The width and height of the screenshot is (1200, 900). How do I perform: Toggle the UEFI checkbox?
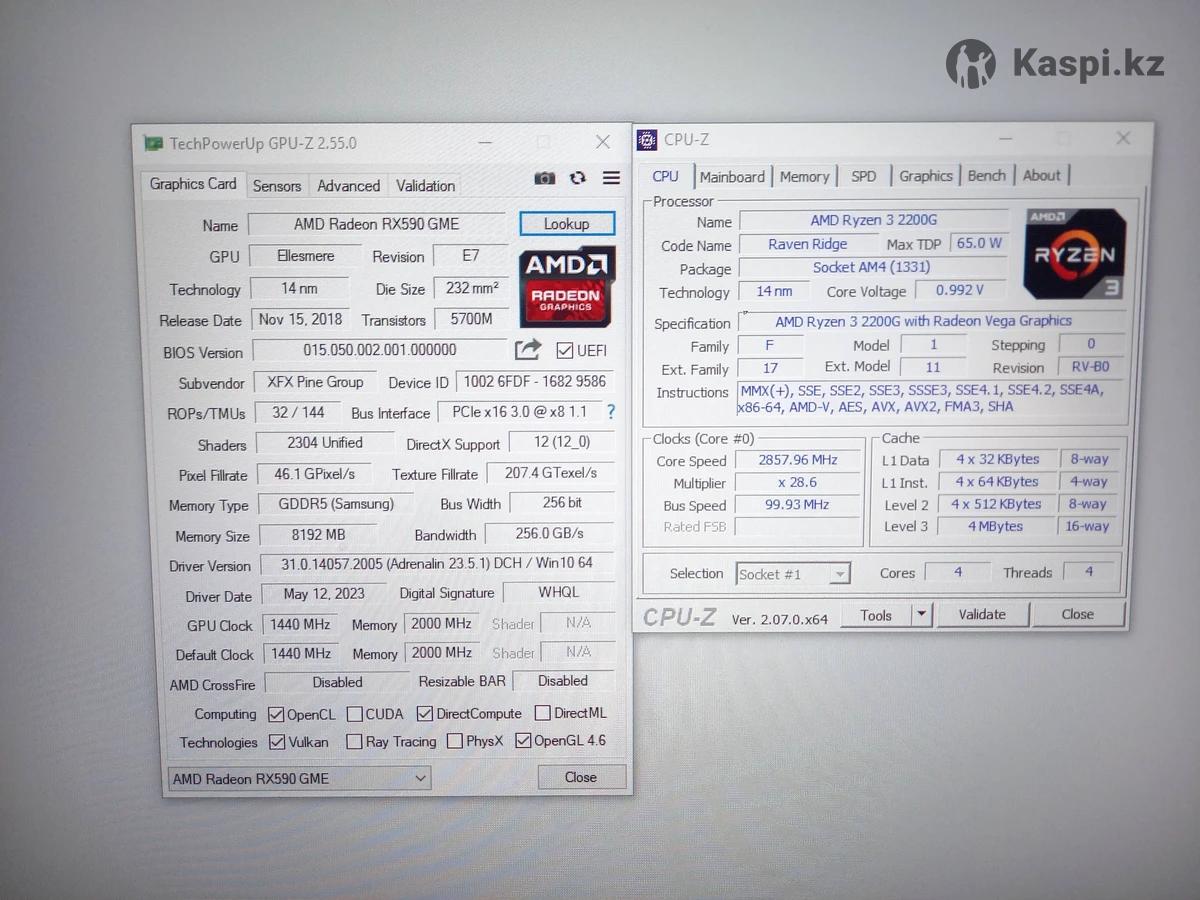(565, 350)
